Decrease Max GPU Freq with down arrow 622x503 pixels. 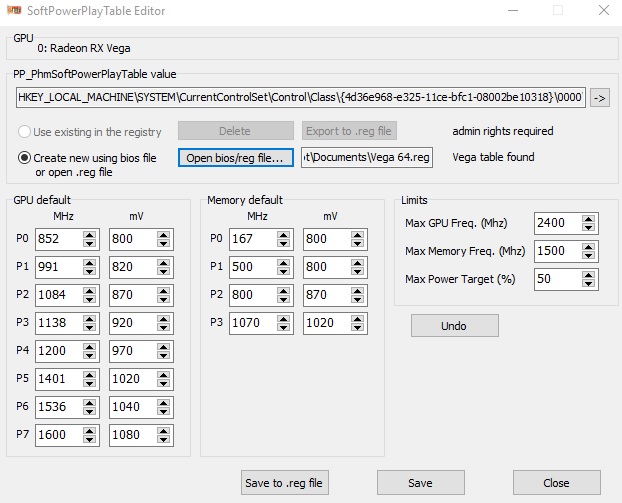pos(587,228)
